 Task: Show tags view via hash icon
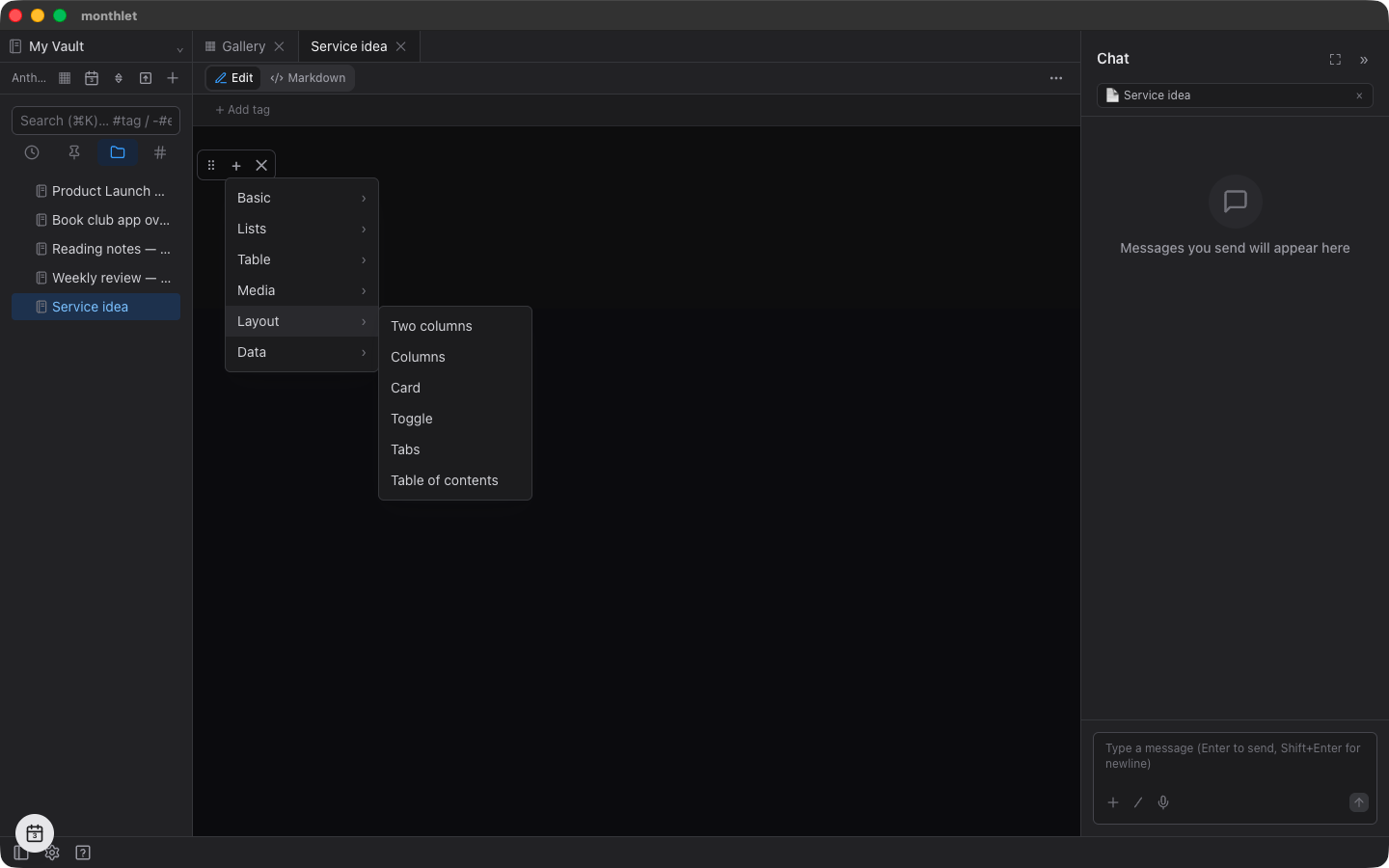(x=160, y=152)
